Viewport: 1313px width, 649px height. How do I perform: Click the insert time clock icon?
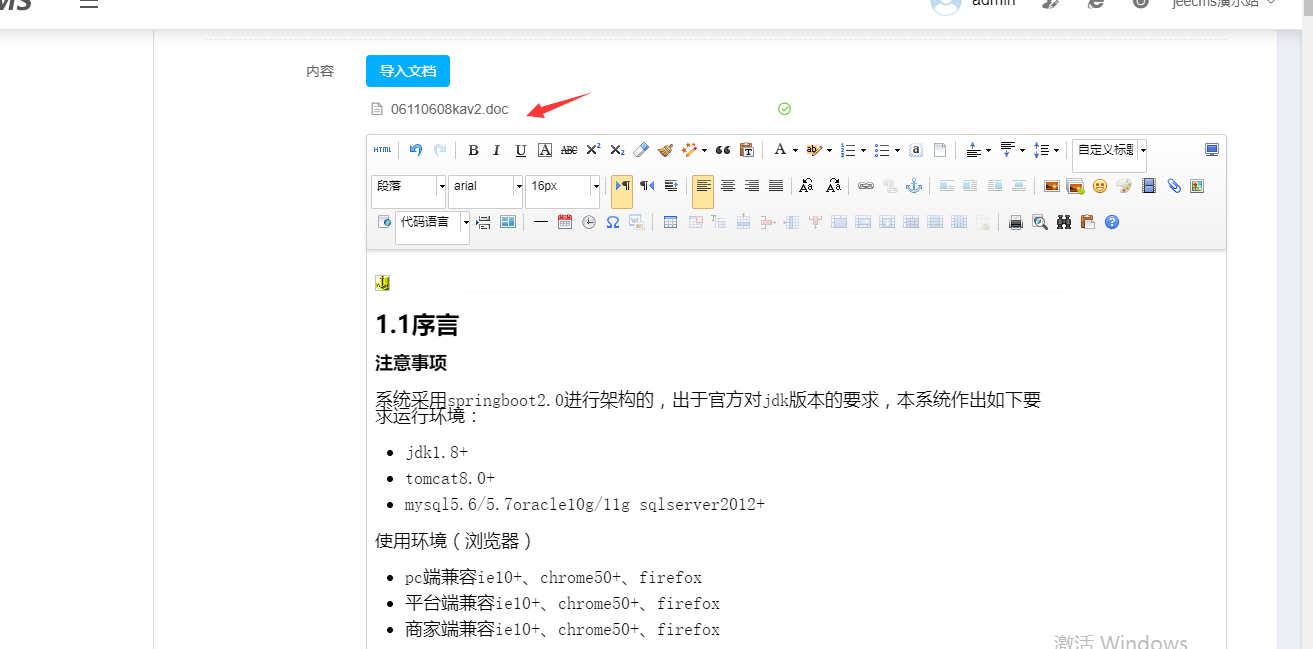589,222
